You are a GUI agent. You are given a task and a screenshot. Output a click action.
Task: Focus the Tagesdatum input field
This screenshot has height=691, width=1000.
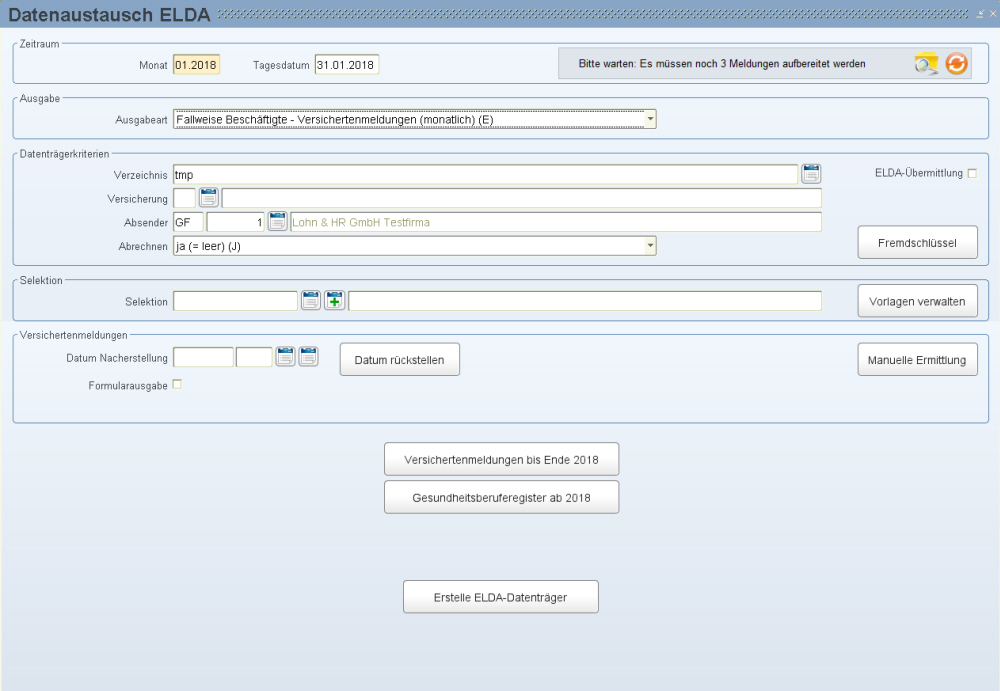346,64
